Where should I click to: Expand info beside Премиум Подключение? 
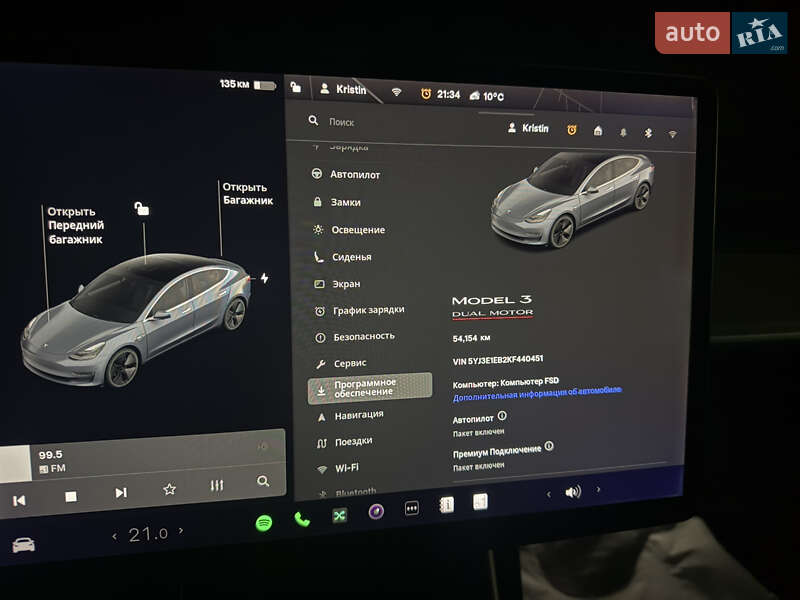click(549, 448)
